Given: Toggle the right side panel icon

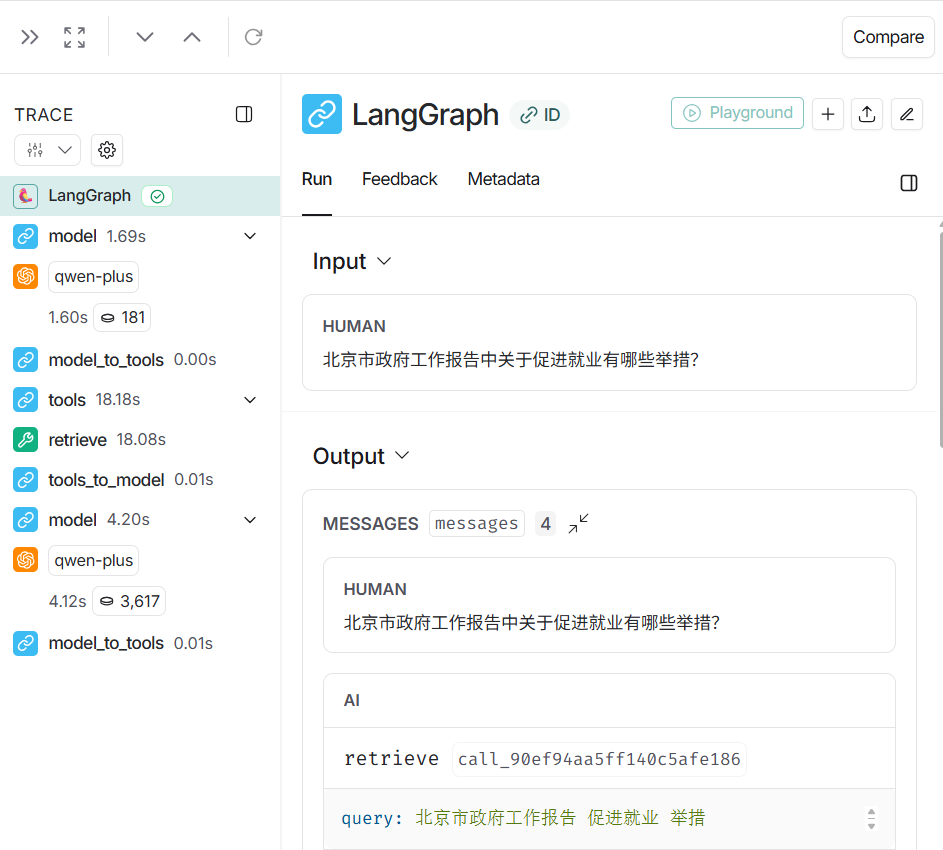Looking at the screenshot, I should [909, 183].
